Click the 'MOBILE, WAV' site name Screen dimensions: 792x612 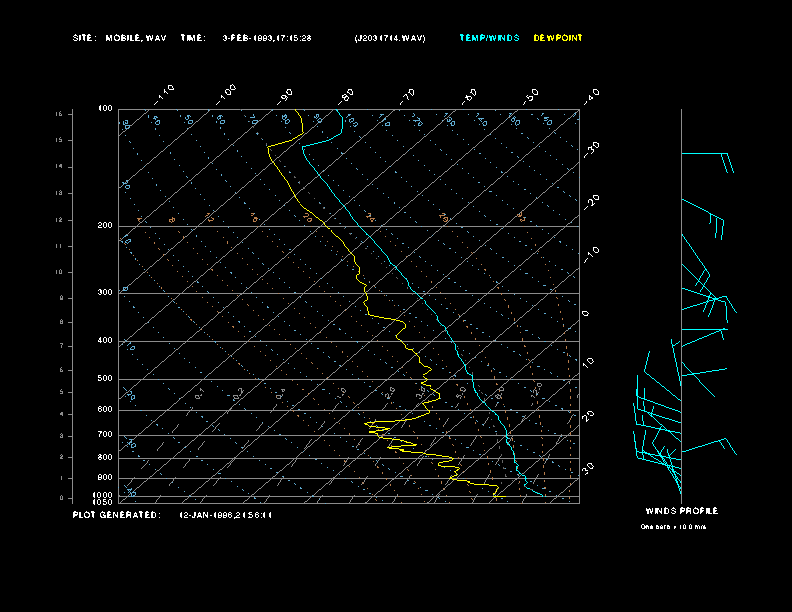[136, 38]
